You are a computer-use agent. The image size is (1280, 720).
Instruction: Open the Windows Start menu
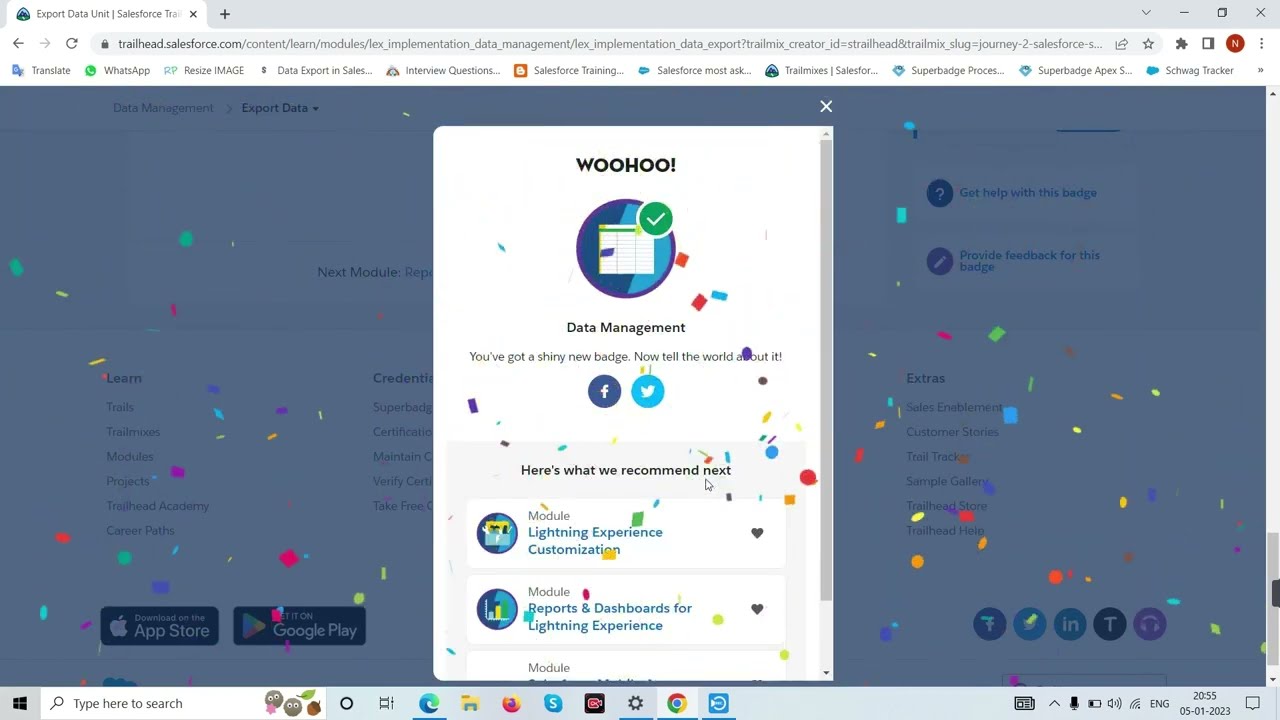click(x=19, y=703)
